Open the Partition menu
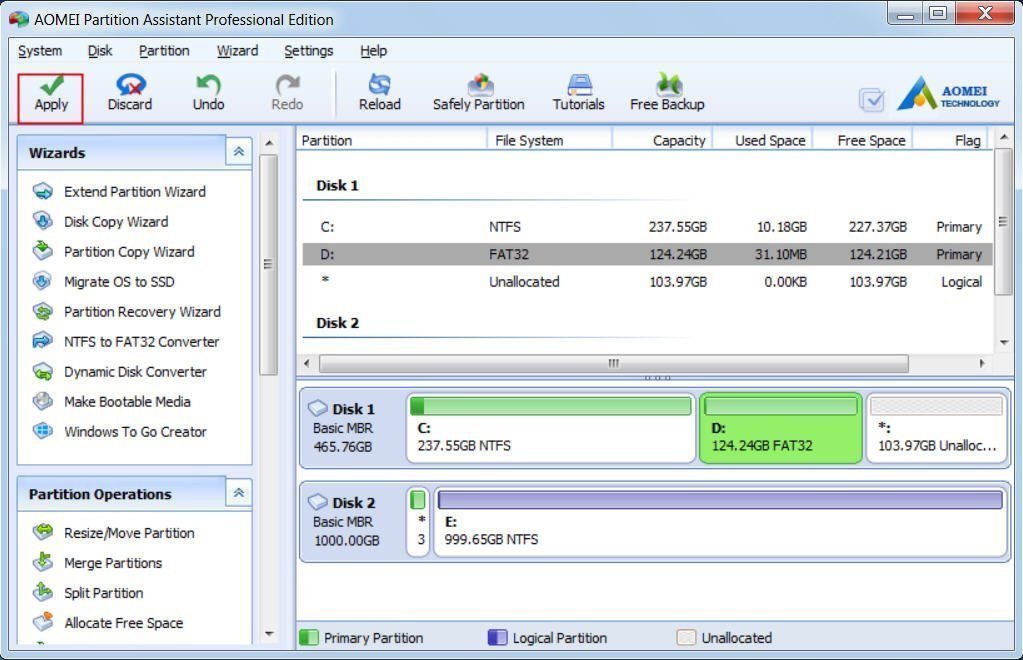The image size is (1023, 660). (x=164, y=51)
